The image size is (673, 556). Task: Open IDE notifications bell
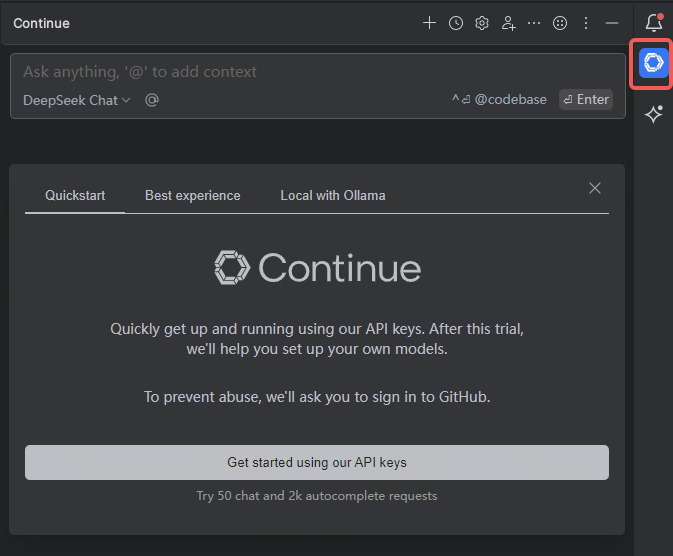(654, 22)
